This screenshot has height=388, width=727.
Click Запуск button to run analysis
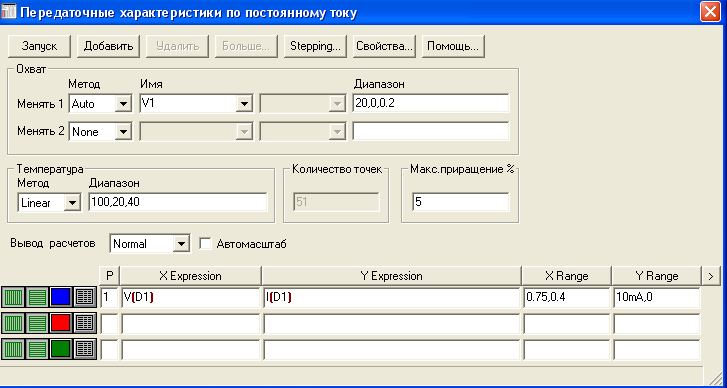click(39, 46)
